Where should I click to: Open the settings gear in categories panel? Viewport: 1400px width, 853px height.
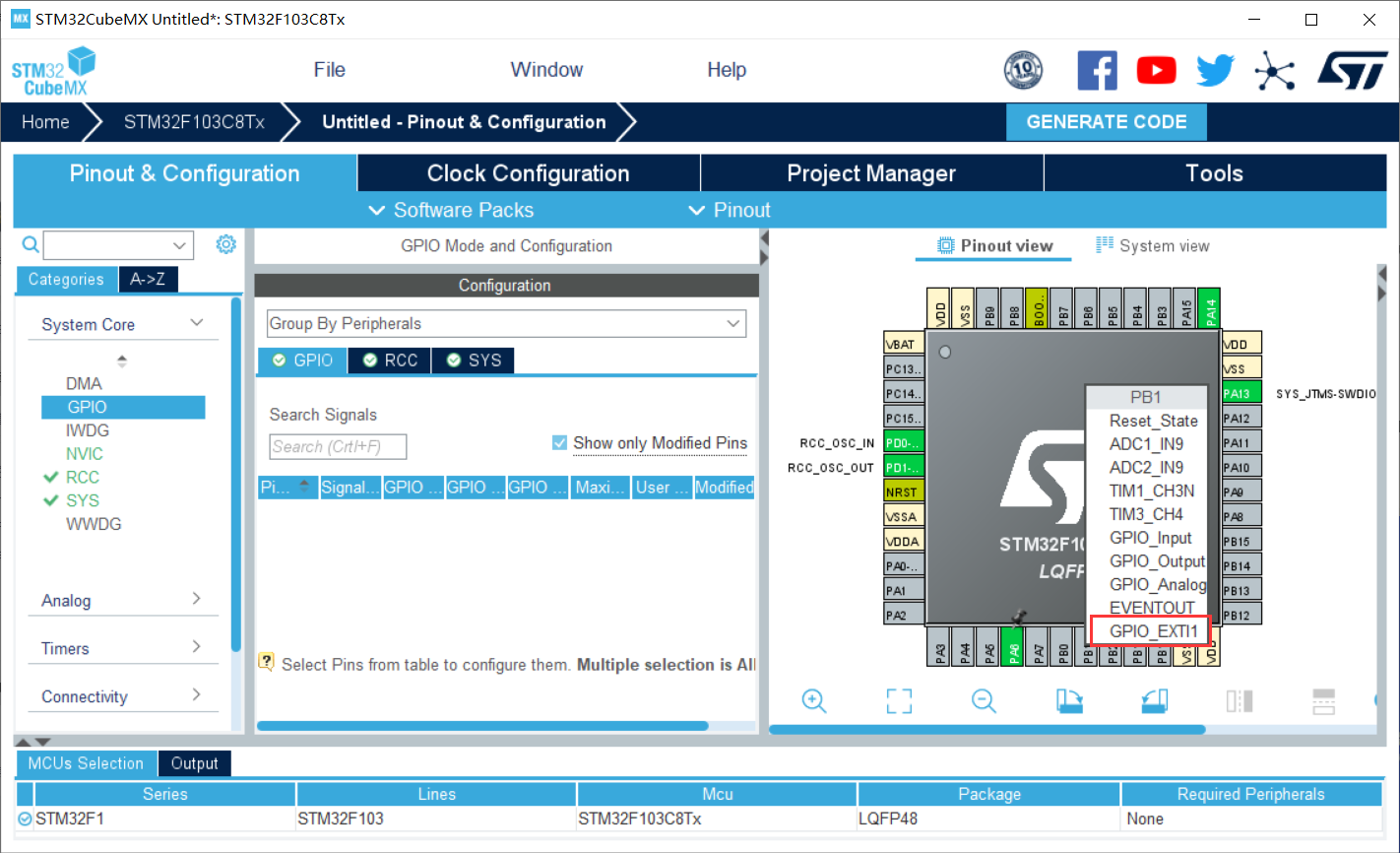(226, 244)
